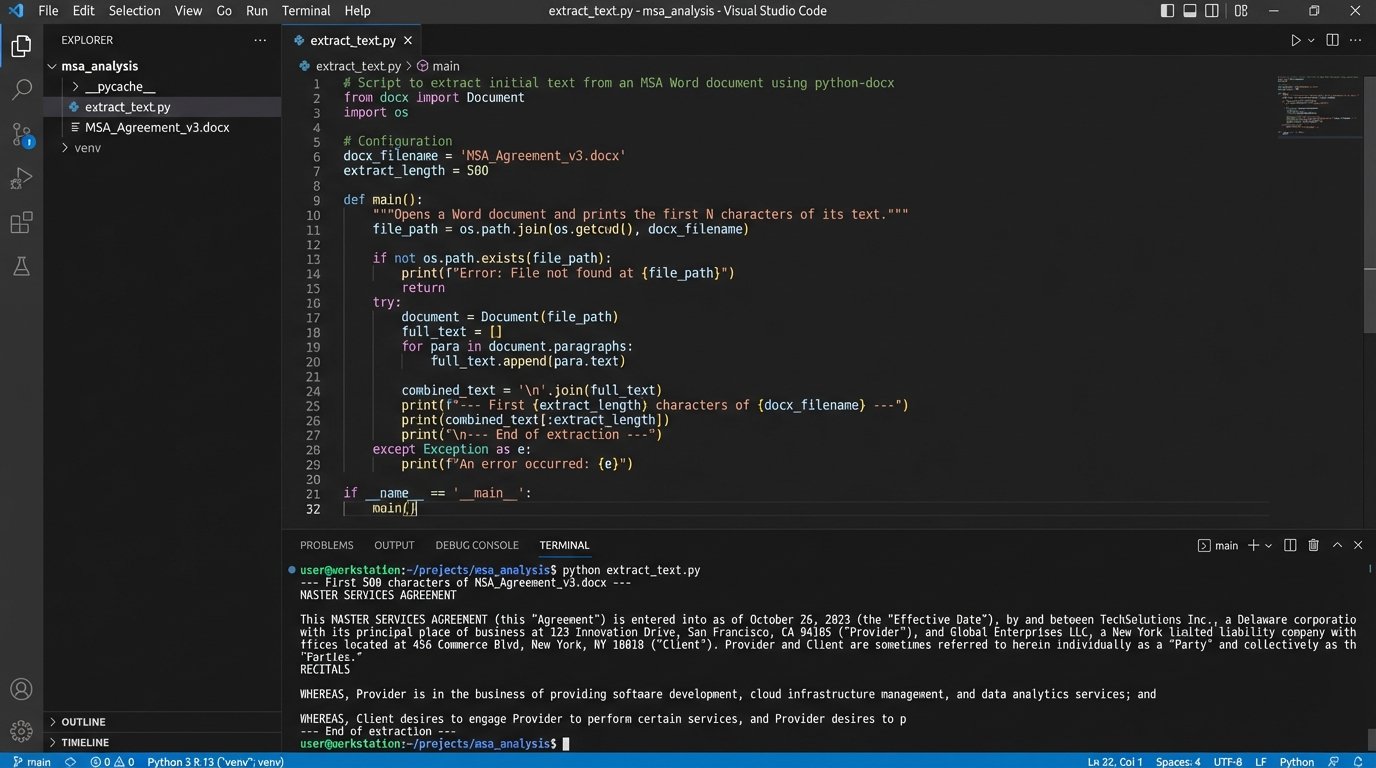Toggle panel visibility in title bar
The height and width of the screenshot is (768, 1376).
tap(1190, 11)
